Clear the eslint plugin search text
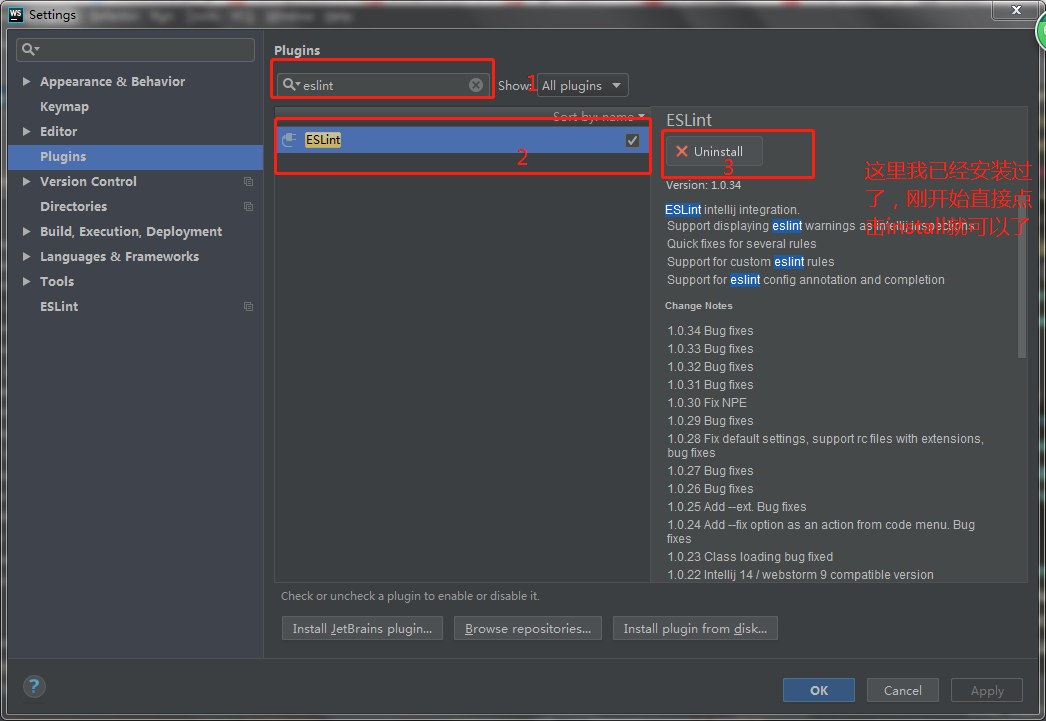 476,85
